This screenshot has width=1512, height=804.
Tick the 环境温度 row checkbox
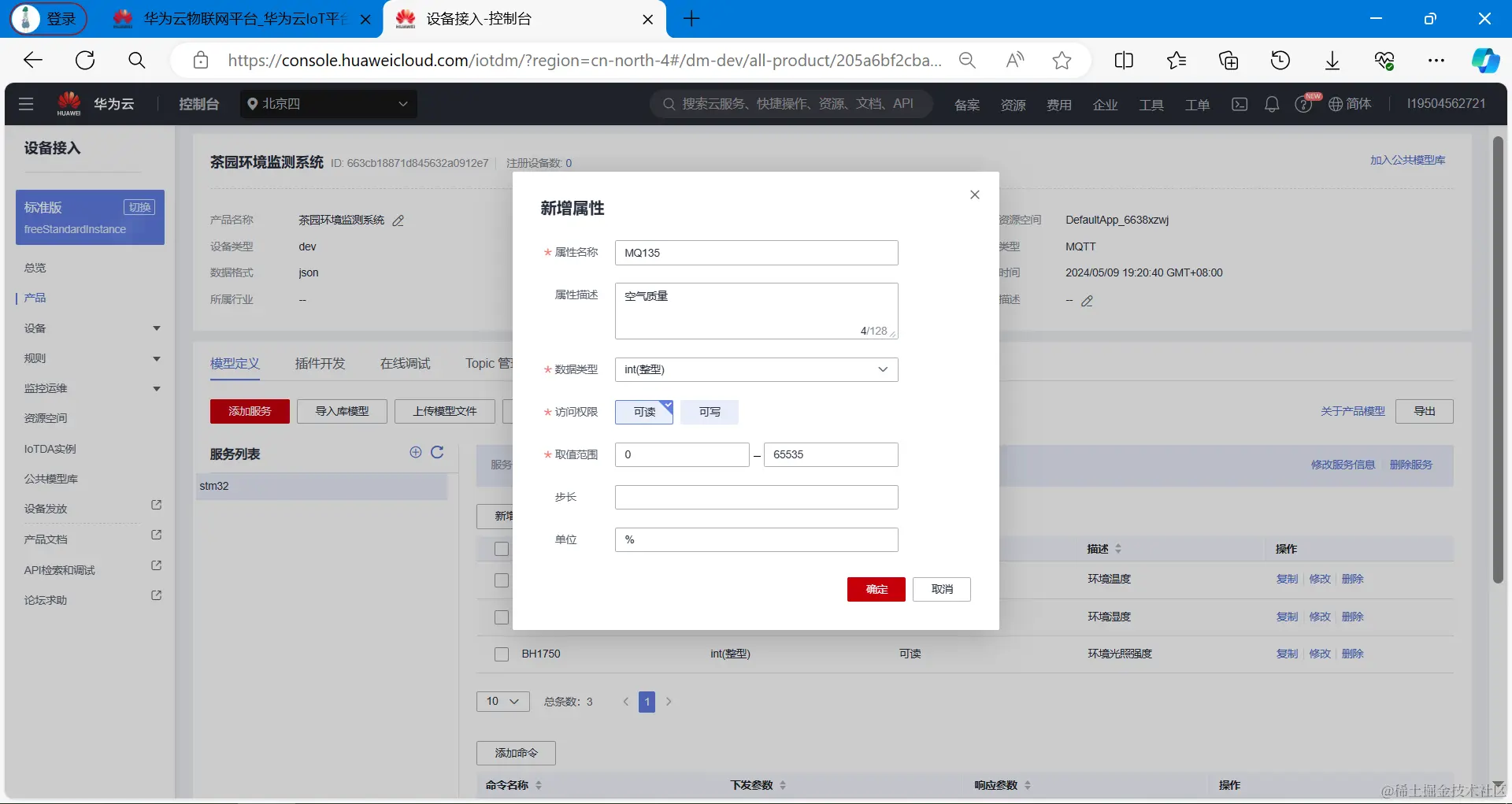[x=502, y=580]
